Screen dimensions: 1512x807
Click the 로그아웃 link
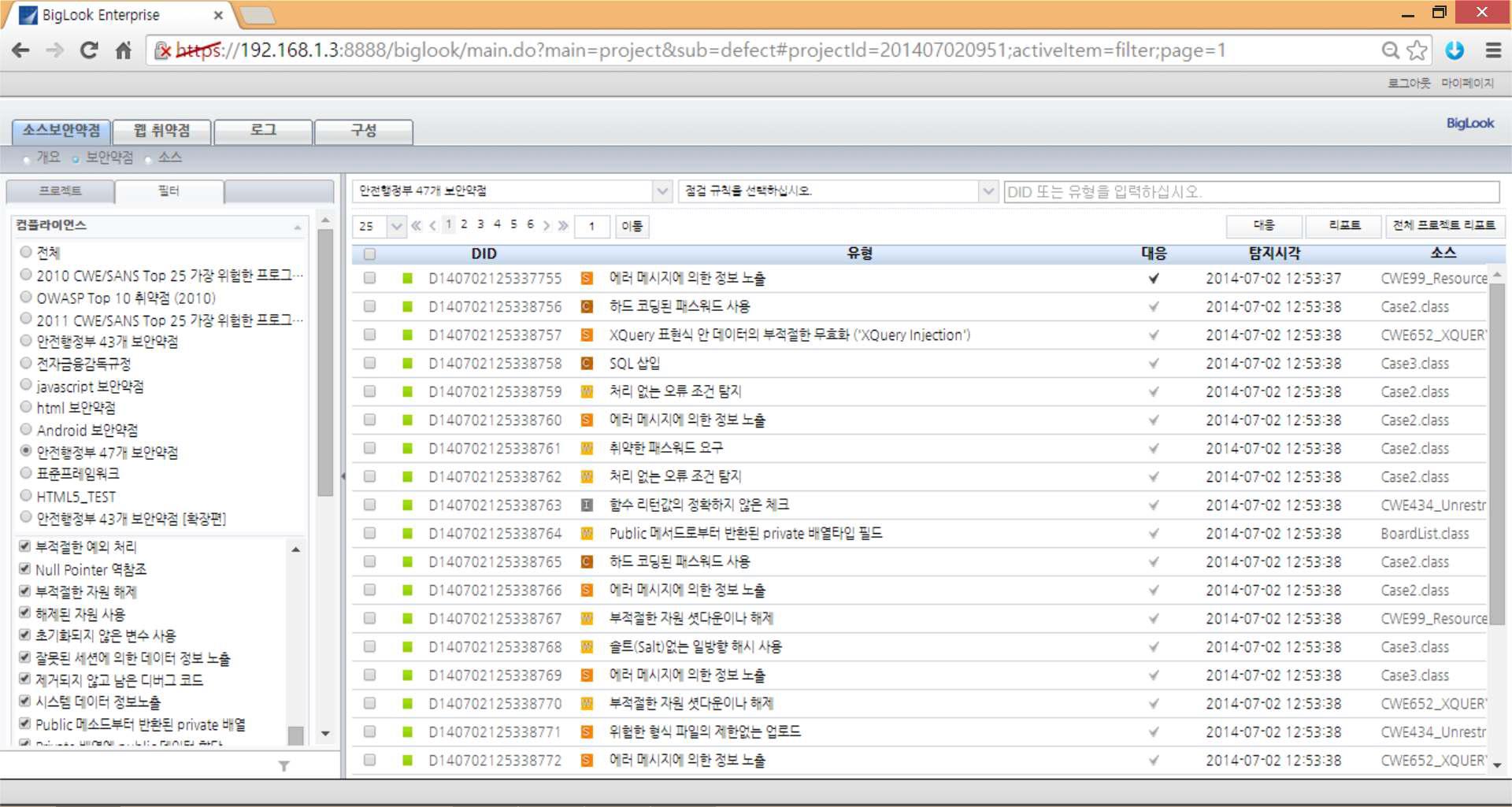(x=1409, y=83)
